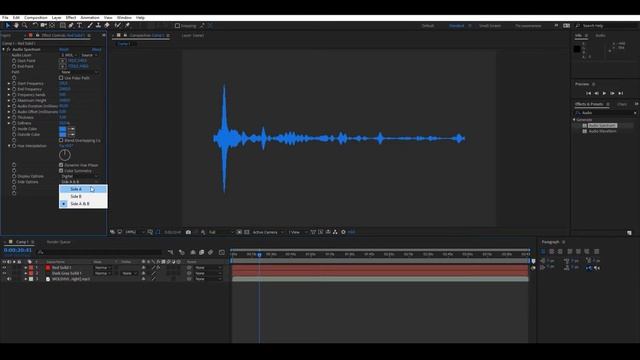This screenshot has height=360, width=640.
Task: Hide the Red Solid 1 layer
Action: (x=4, y=268)
